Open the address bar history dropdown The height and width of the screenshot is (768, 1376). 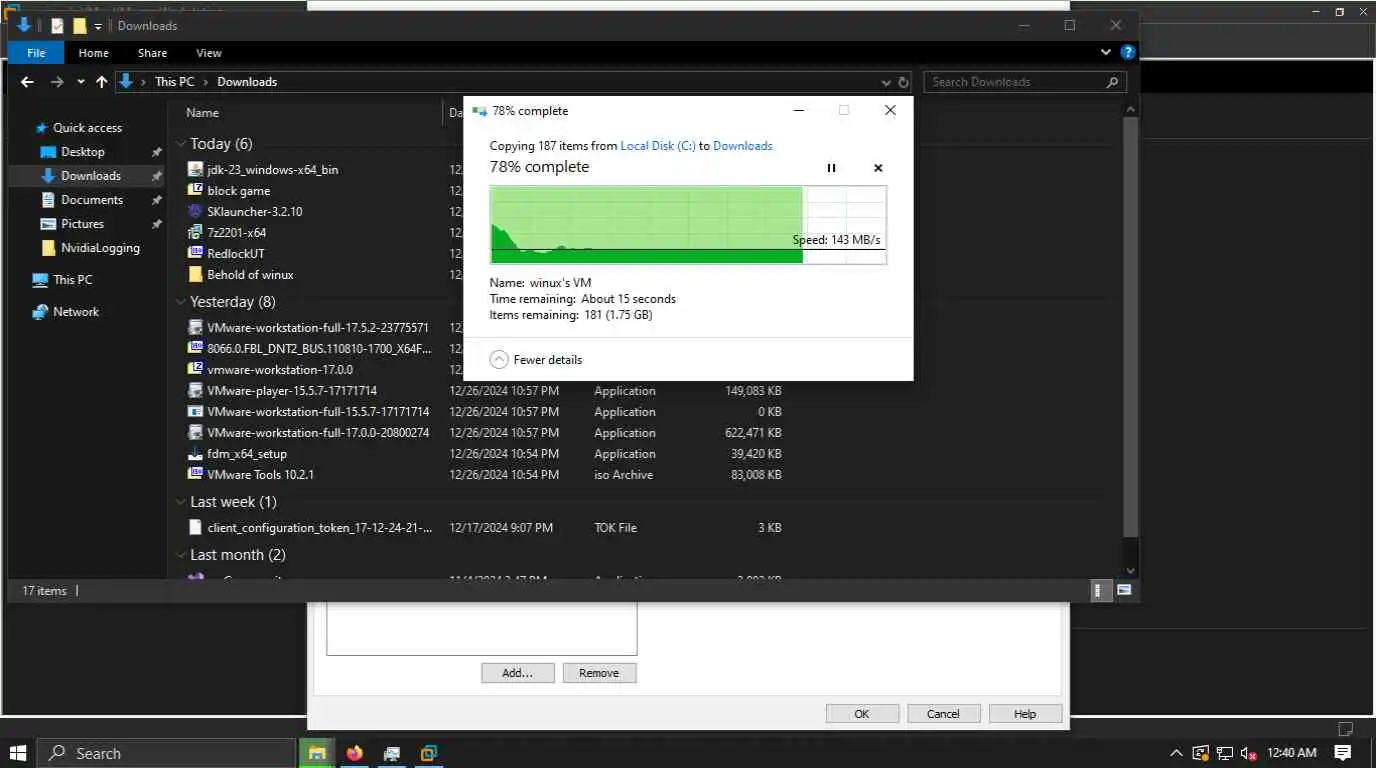click(886, 83)
